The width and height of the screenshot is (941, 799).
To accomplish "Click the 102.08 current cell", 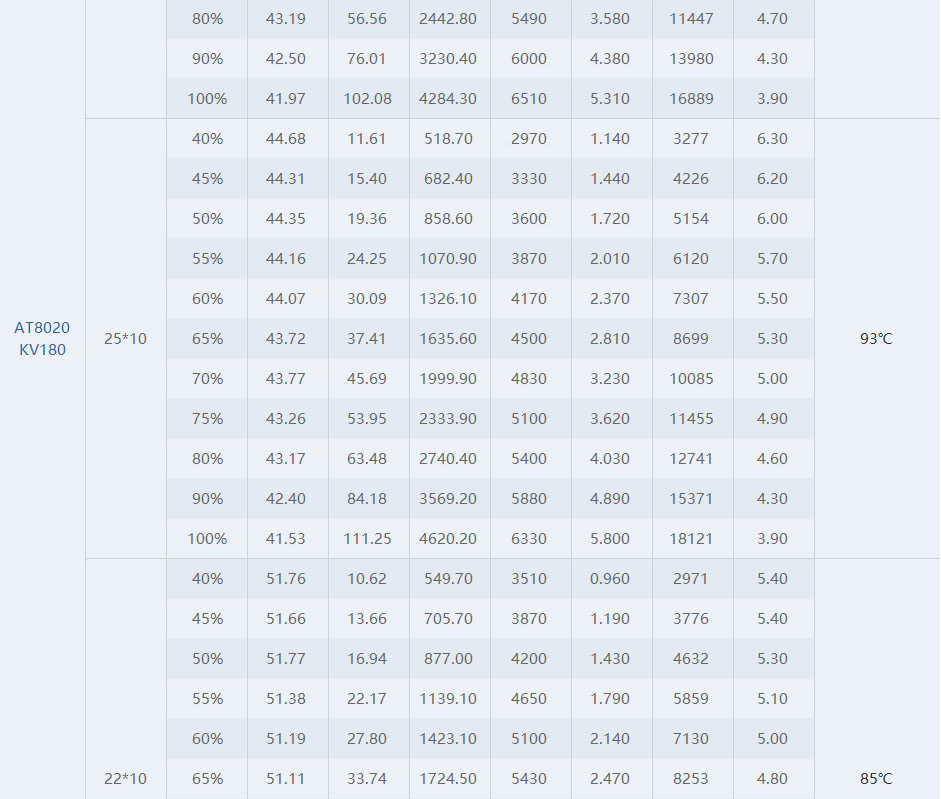I will 367,98.
